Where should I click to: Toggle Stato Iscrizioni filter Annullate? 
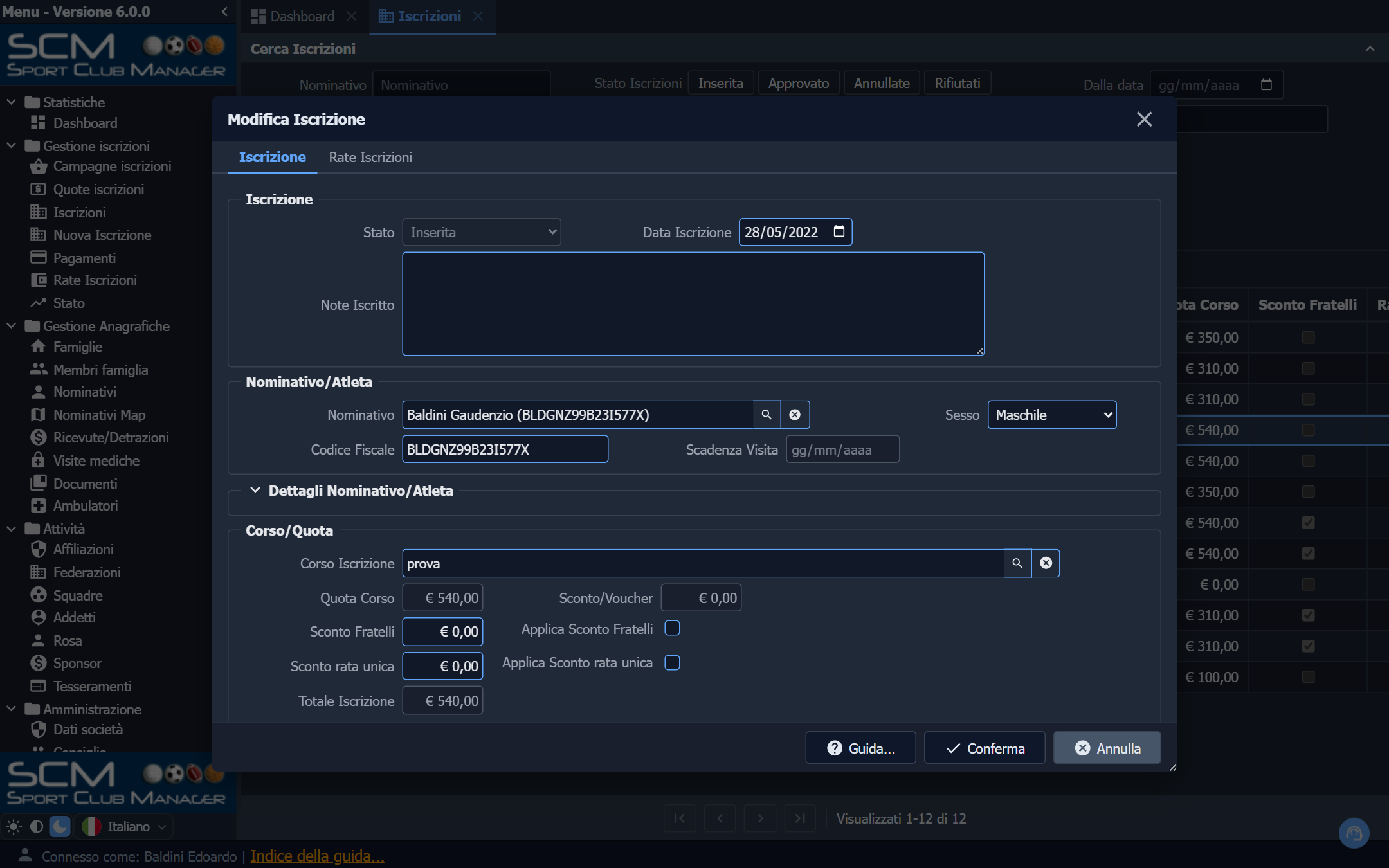click(882, 83)
